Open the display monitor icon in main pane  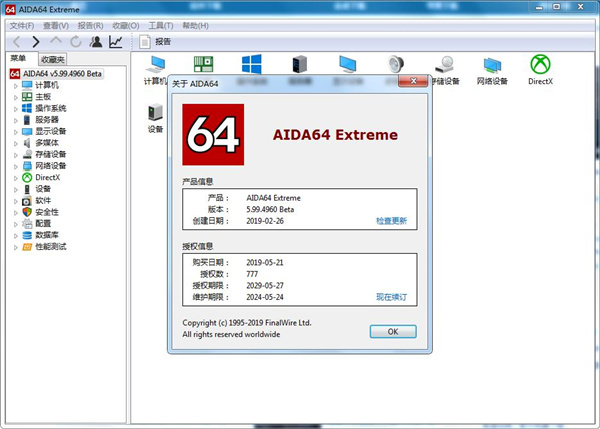click(x=347, y=64)
